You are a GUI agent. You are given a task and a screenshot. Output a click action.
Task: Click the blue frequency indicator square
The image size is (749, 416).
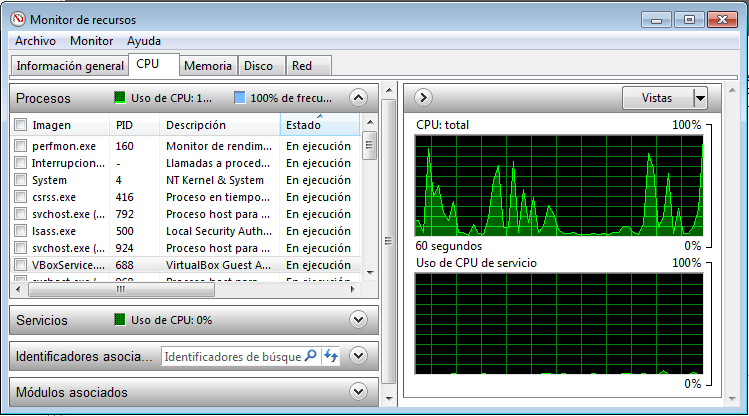coord(239,98)
